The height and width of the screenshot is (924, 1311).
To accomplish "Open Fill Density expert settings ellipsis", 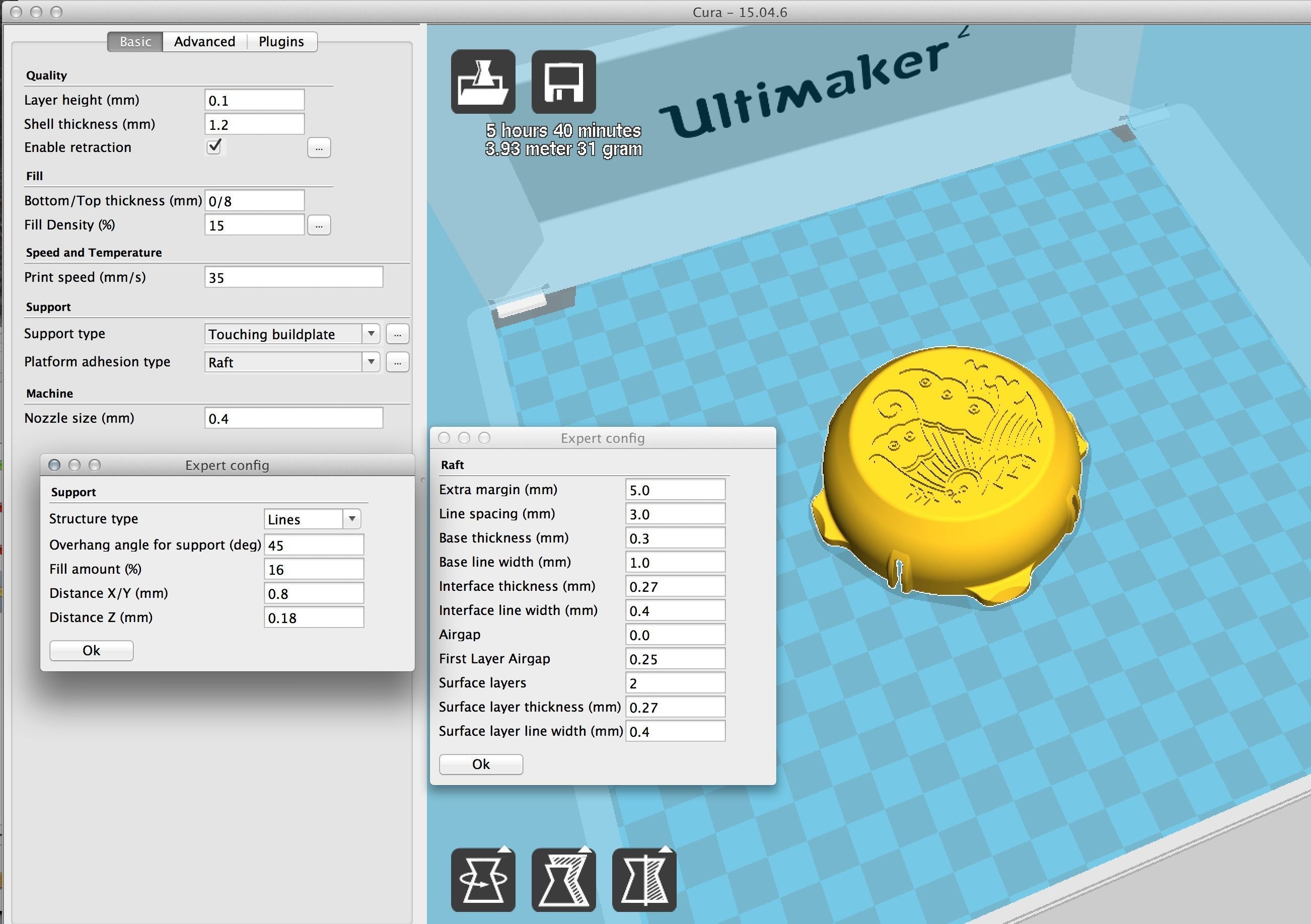I will pyautogui.click(x=319, y=225).
